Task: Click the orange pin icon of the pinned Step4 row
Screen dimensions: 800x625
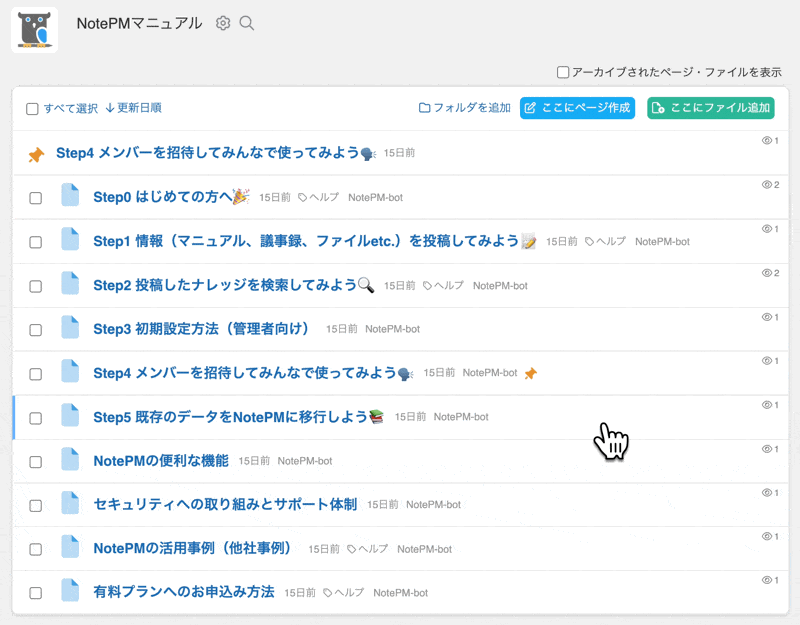Action: 36,154
